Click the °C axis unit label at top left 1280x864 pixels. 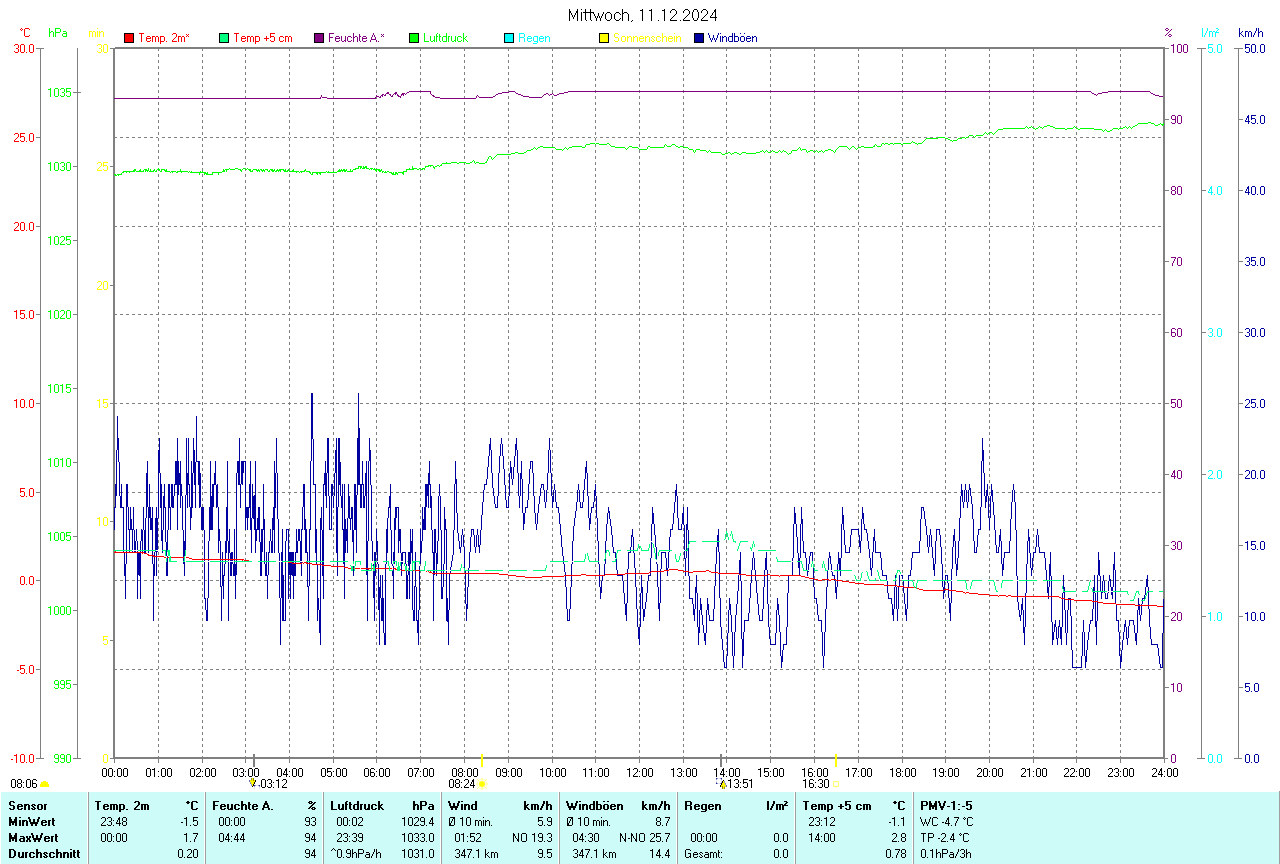(x=25, y=33)
